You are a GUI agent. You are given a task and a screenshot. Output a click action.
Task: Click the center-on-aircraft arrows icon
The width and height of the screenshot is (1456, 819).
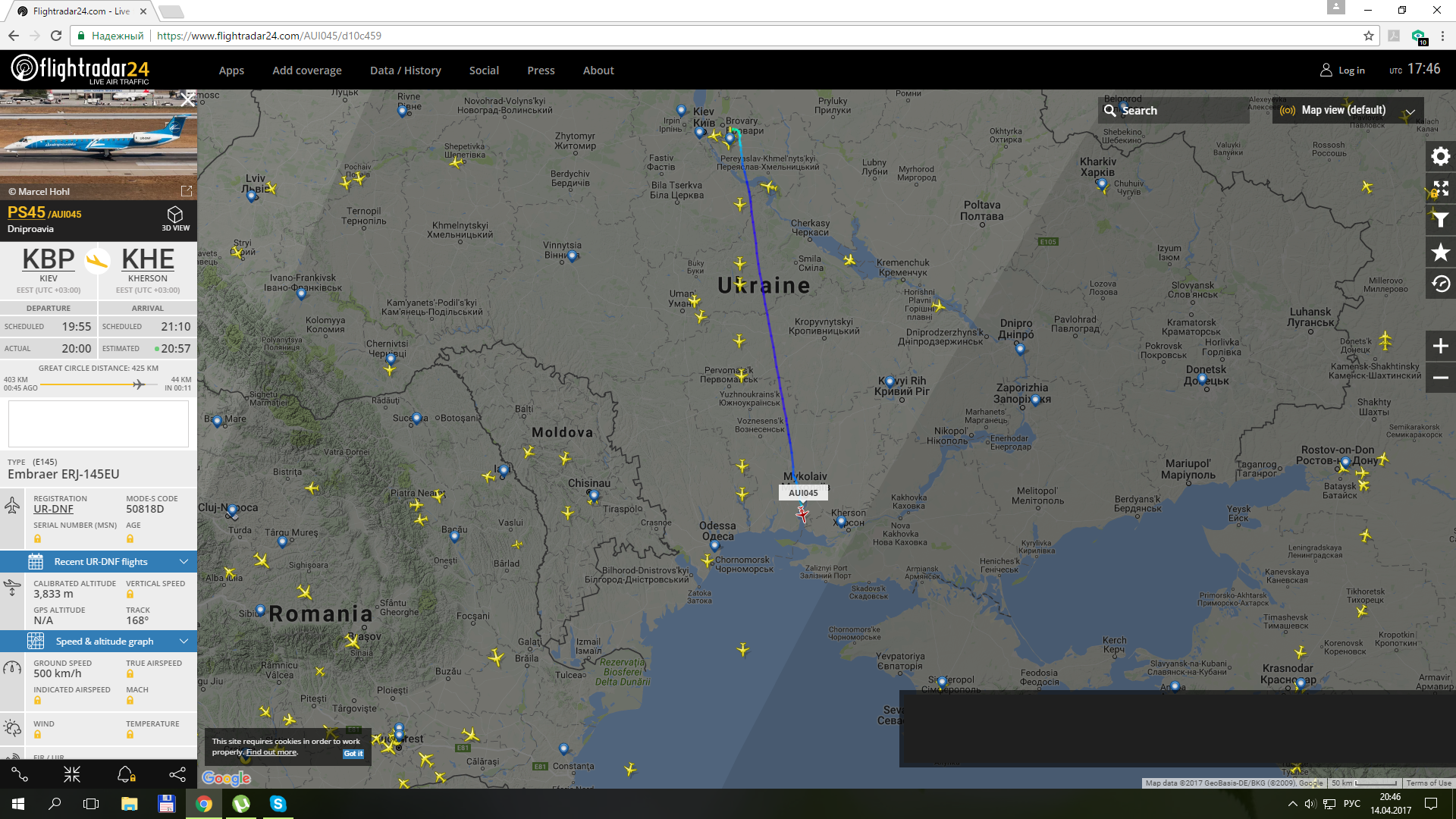pyautogui.click(x=72, y=774)
